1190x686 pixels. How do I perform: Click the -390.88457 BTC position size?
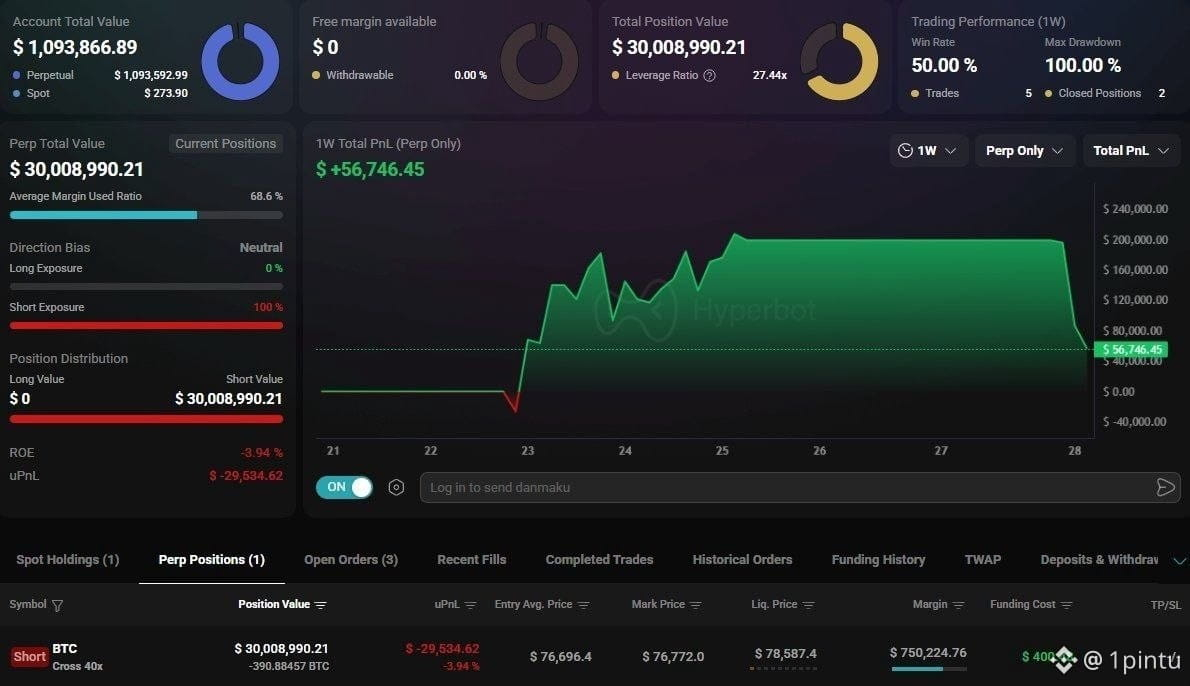coord(289,666)
